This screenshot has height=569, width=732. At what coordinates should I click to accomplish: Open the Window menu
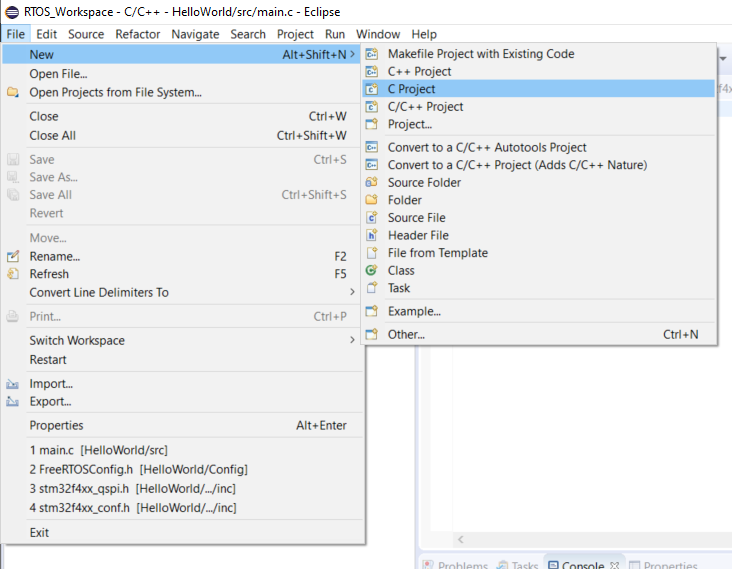pyautogui.click(x=378, y=34)
